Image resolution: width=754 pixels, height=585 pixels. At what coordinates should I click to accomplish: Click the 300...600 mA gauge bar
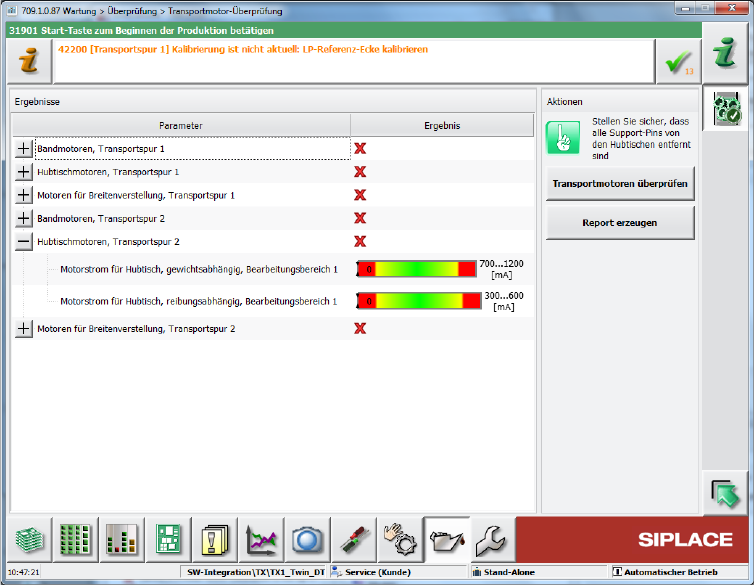point(418,301)
